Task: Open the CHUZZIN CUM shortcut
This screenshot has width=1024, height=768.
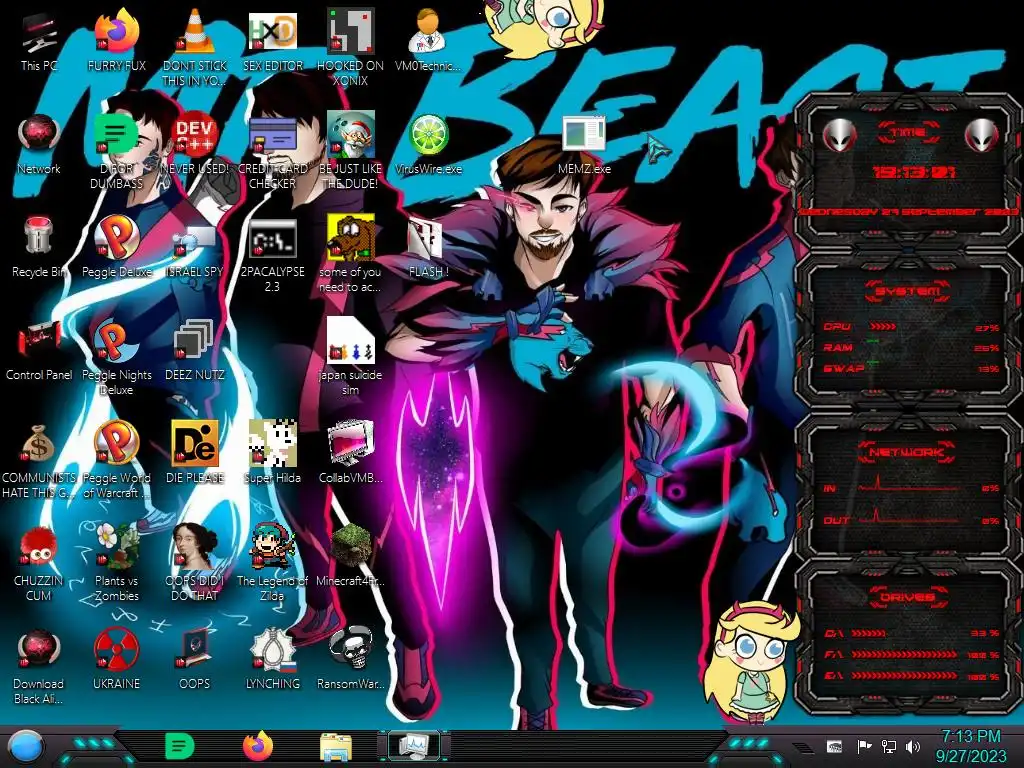Action: [x=39, y=563]
